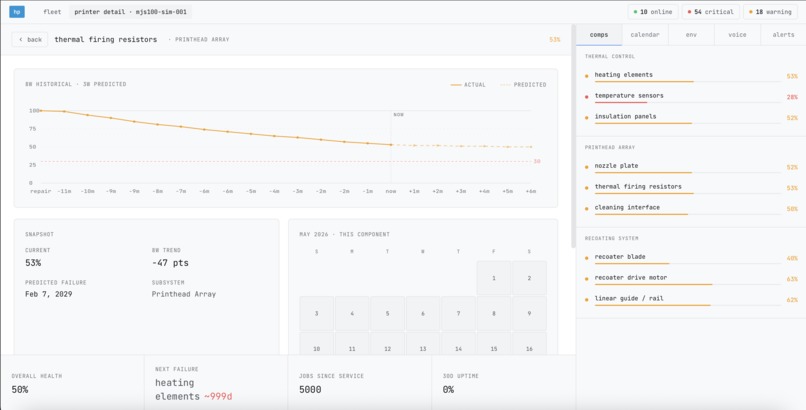This screenshot has width=806, height=410.
Task: Click the 'thermal firing resistors' page title
Action: click(106, 40)
